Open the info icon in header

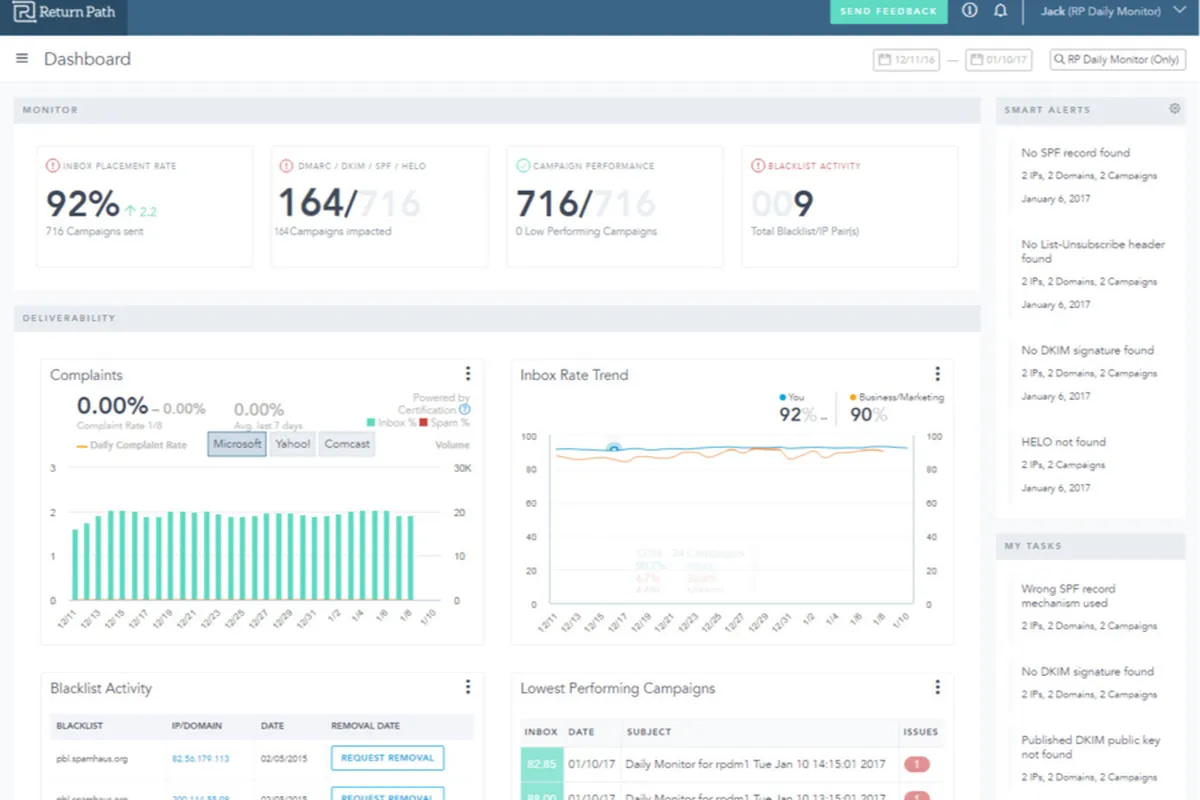pos(969,11)
